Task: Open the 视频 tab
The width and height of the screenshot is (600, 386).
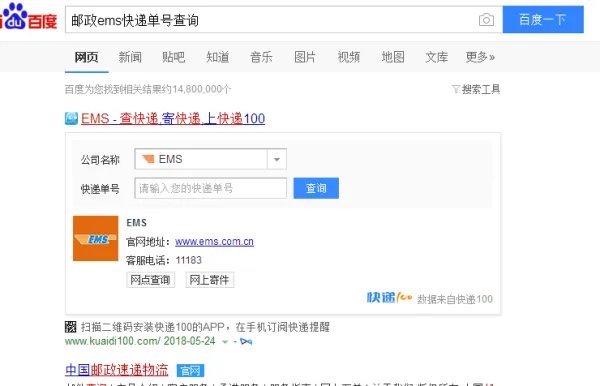Action: coord(349,57)
